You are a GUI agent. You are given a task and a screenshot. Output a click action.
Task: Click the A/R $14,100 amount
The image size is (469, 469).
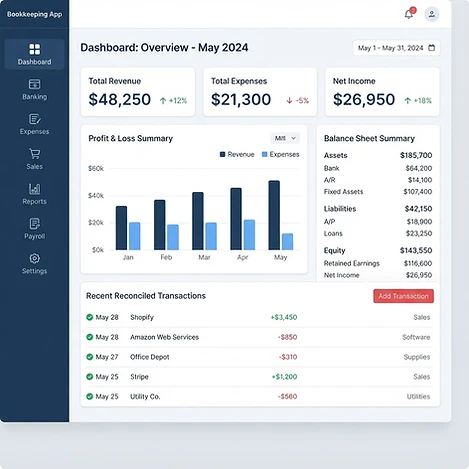(420, 180)
